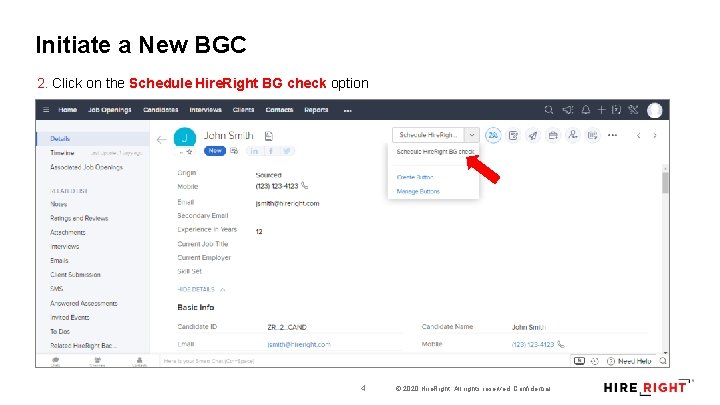This screenshot has height=405, width=720.
Task: Go to the next candidate record
Action: pyautogui.click(x=655, y=135)
